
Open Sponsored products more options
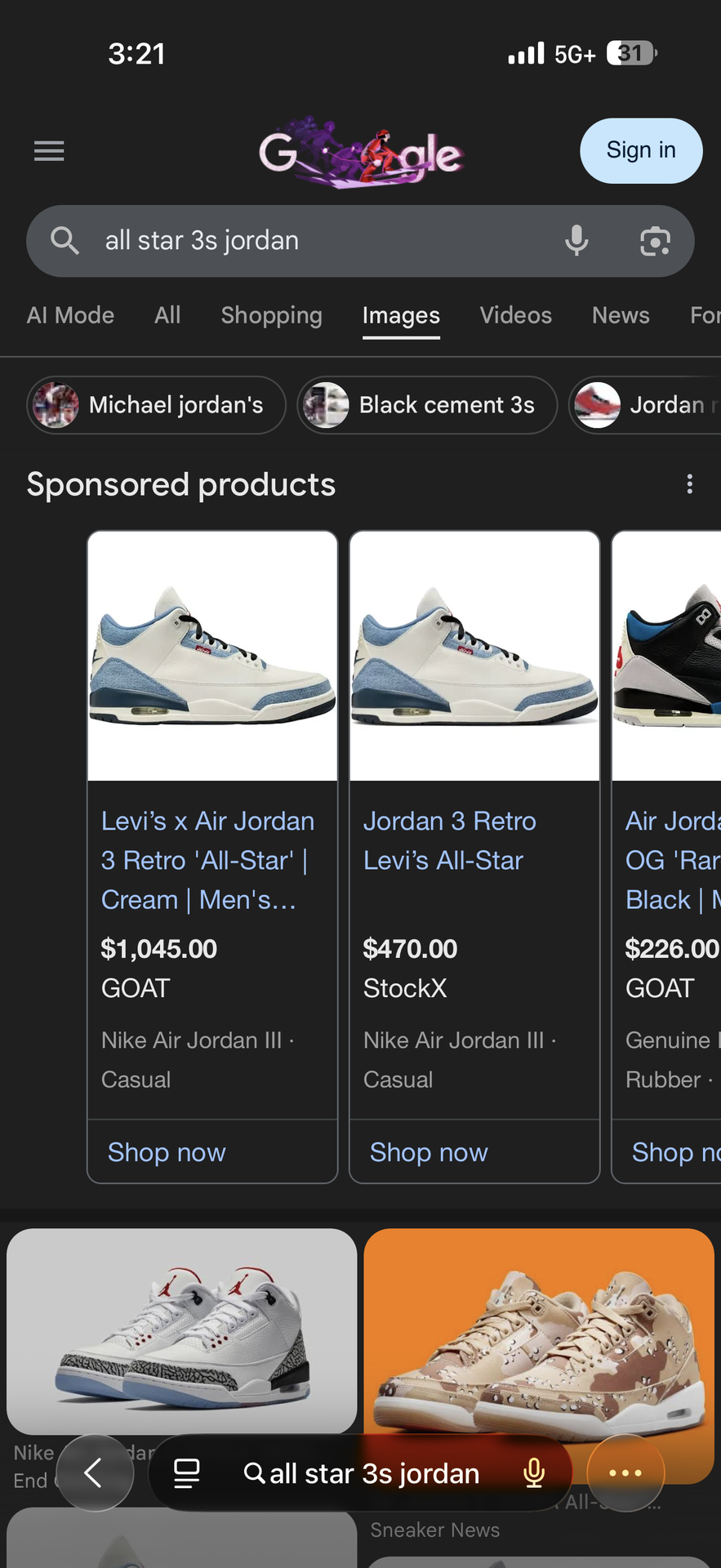click(x=690, y=484)
